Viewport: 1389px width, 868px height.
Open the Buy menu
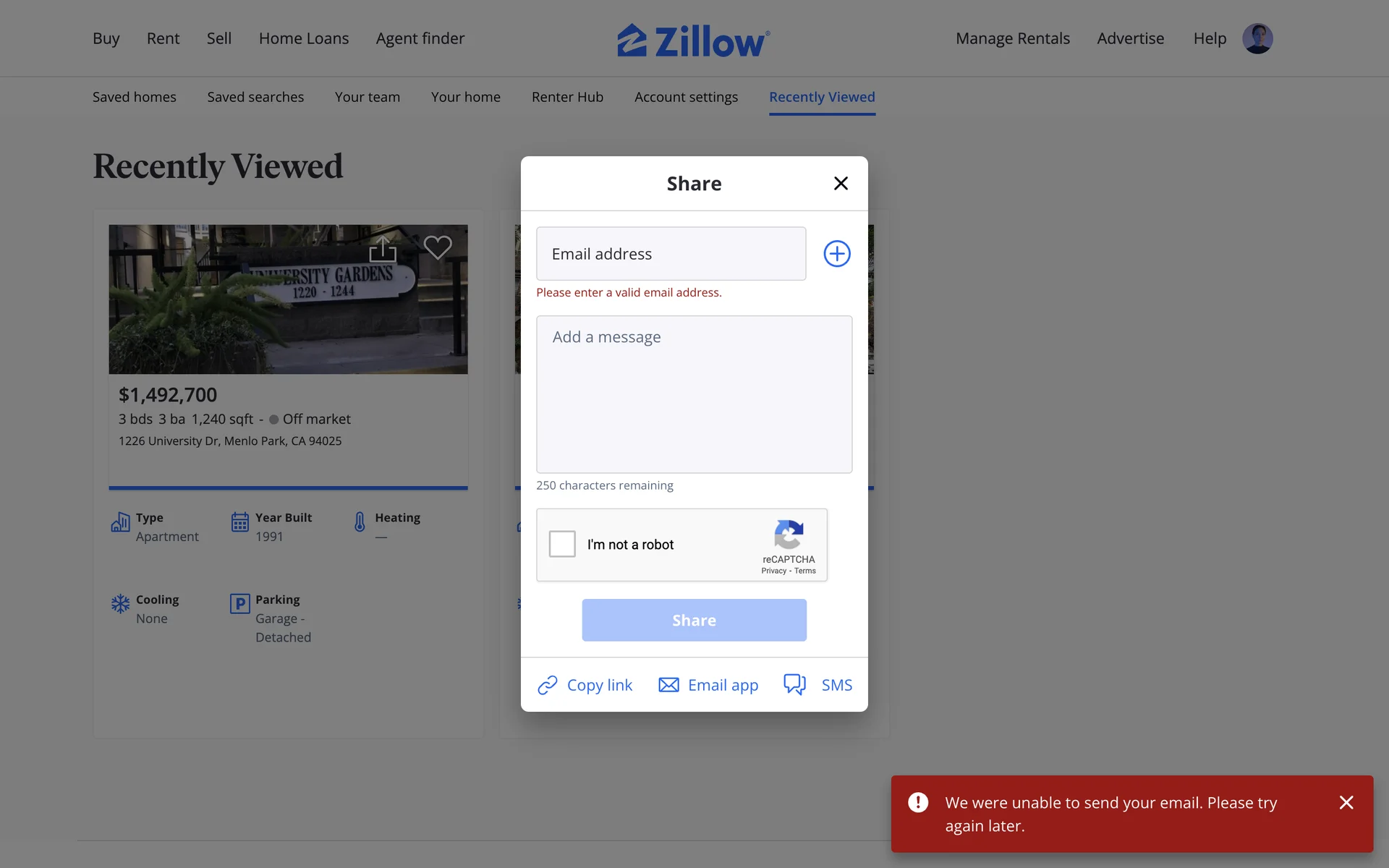[106, 38]
